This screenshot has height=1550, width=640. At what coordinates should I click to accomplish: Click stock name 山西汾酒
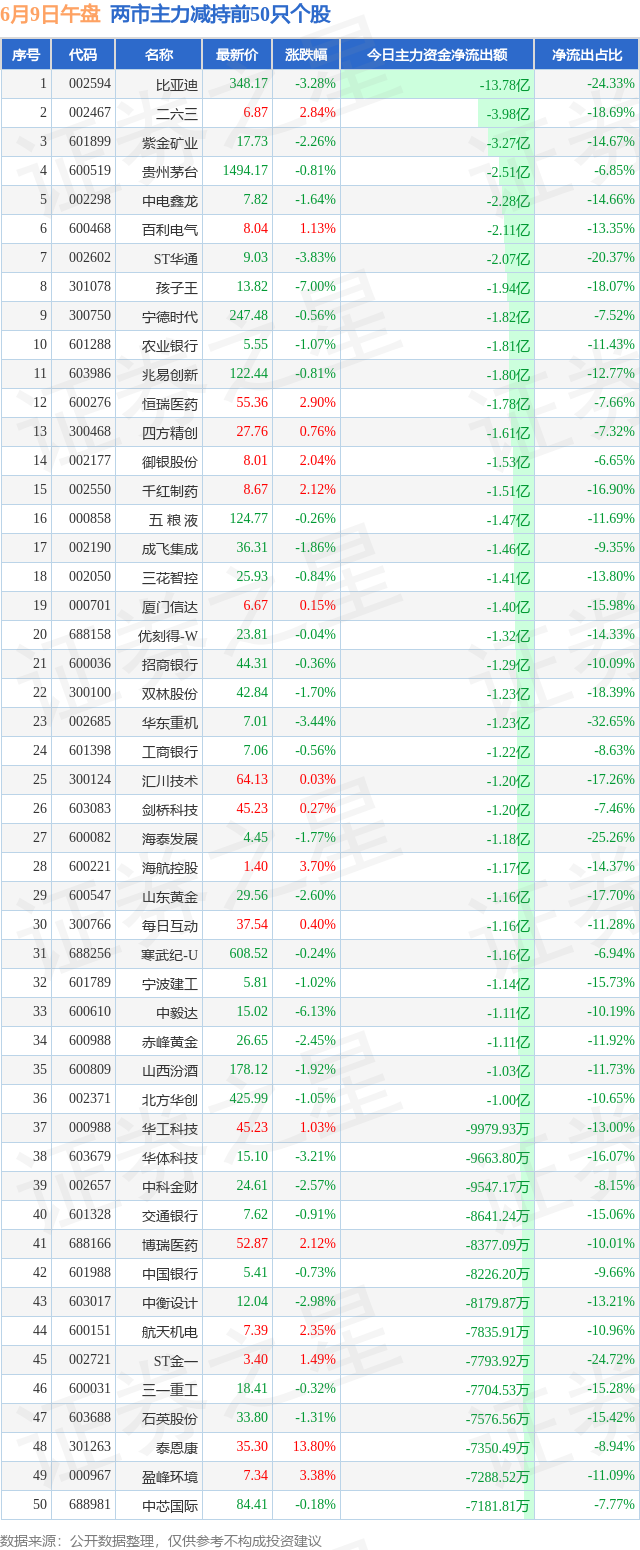click(x=170, y=1070)
